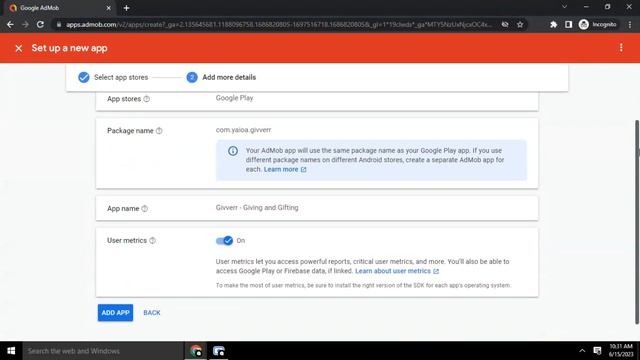Click the third-party cookies eye icon
This screenshot has height=360, width=640.
point(505,24)
